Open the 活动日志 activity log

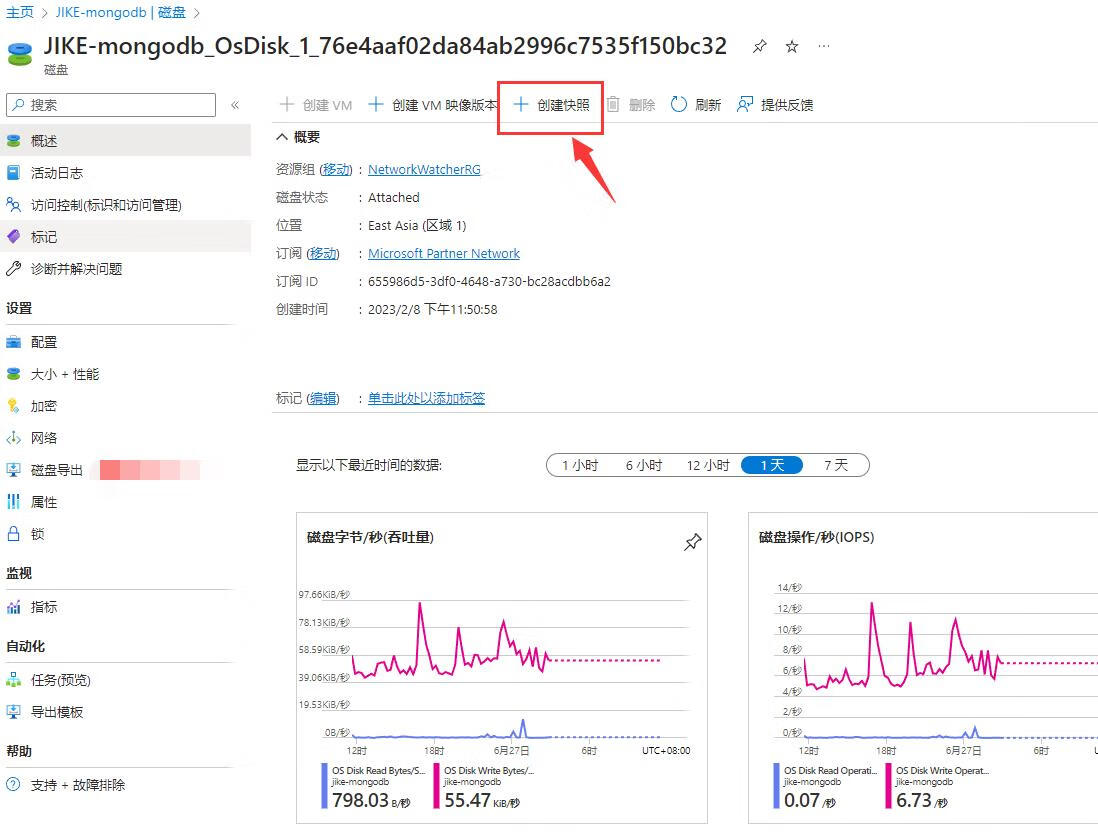point(125,173)
